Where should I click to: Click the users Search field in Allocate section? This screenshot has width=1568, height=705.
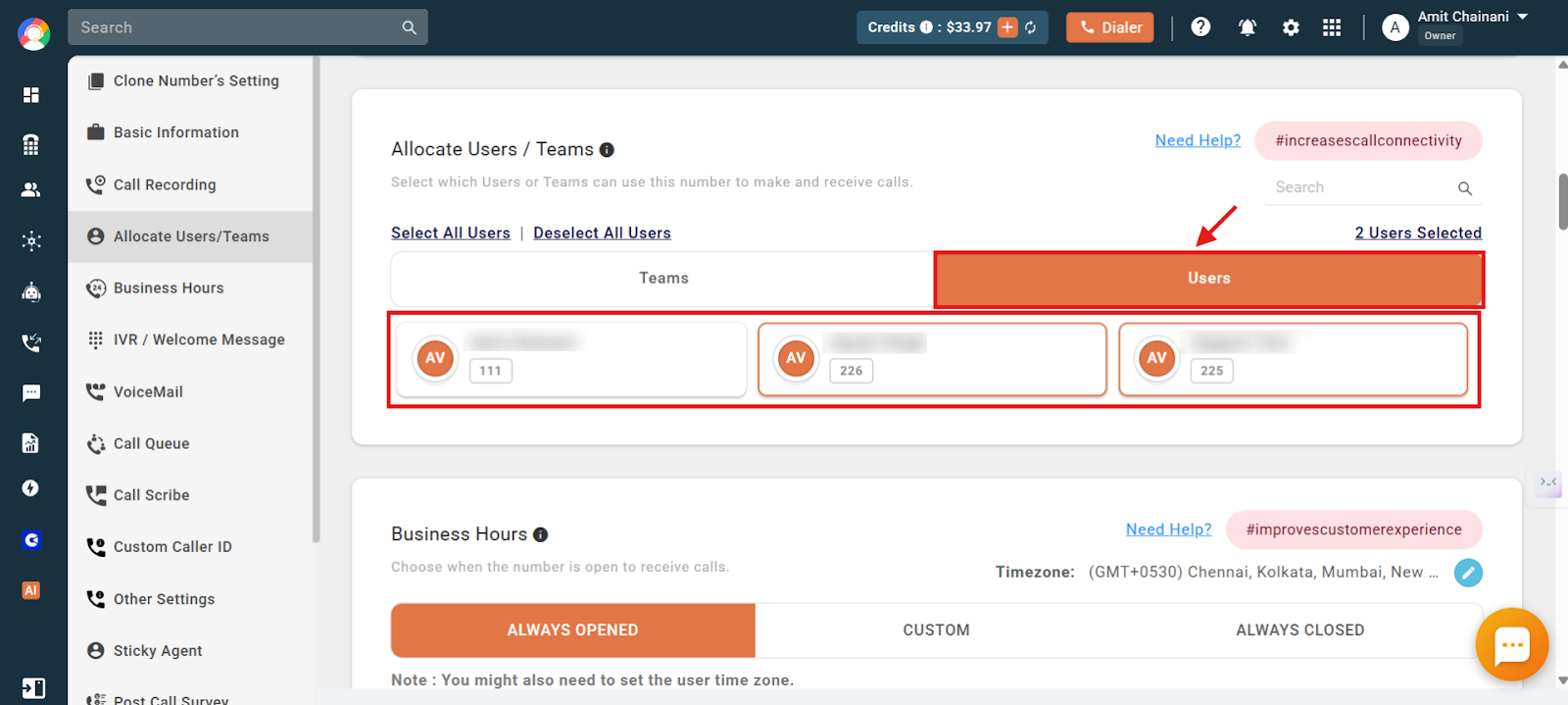tap(1373, 187)
